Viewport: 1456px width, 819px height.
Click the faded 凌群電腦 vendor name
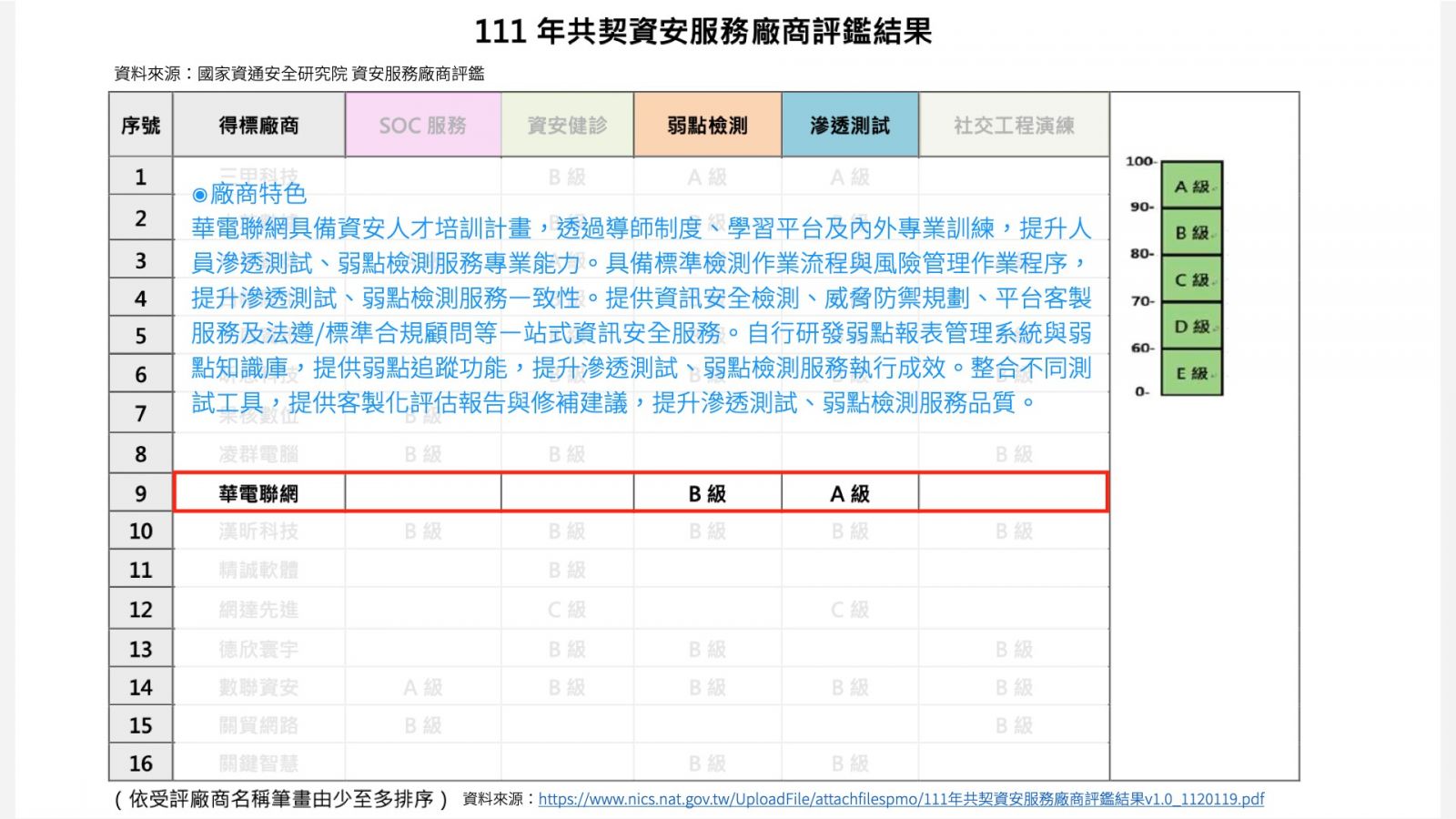pos(259,454)
